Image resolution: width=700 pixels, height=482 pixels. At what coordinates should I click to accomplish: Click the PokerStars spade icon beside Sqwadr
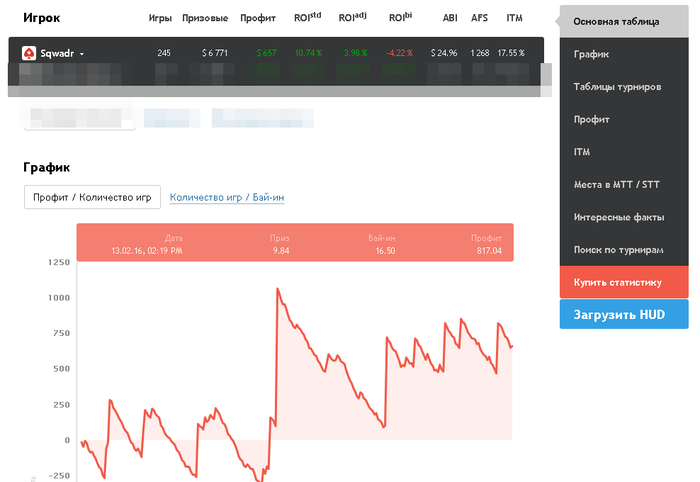(x=29, y=53)
